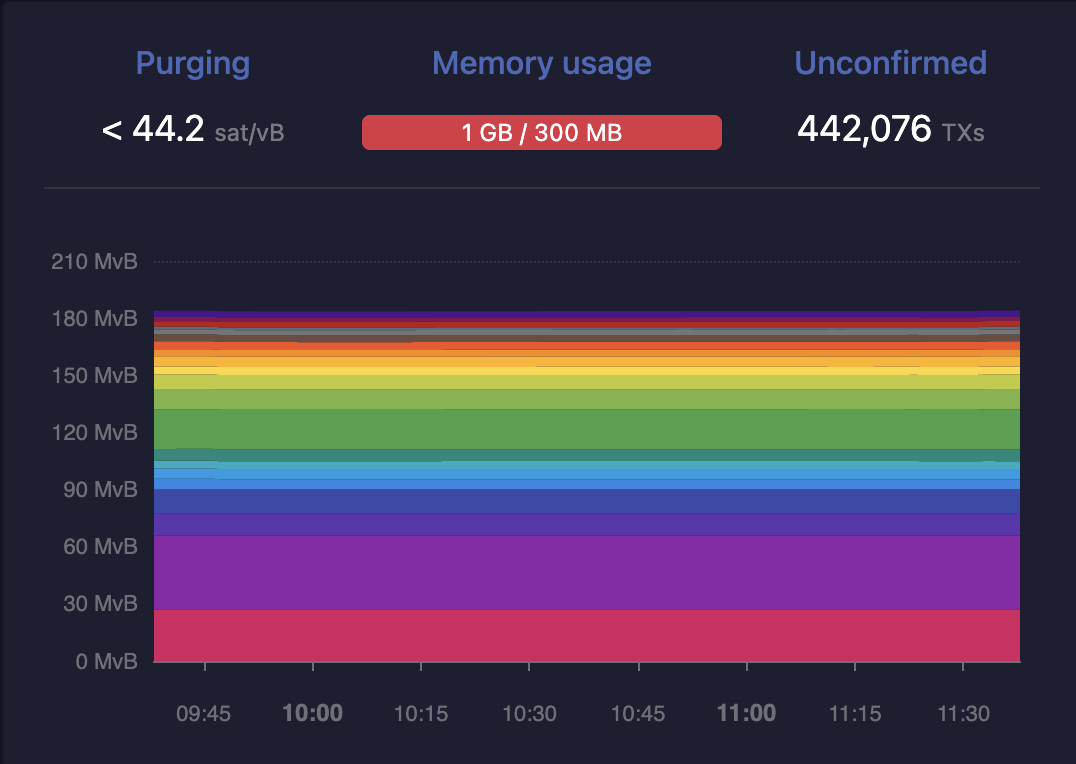Click the 210 MvB axis label
Image resolution: width=1076 pixels, height=764 pixels.
[x=95, y=262]
